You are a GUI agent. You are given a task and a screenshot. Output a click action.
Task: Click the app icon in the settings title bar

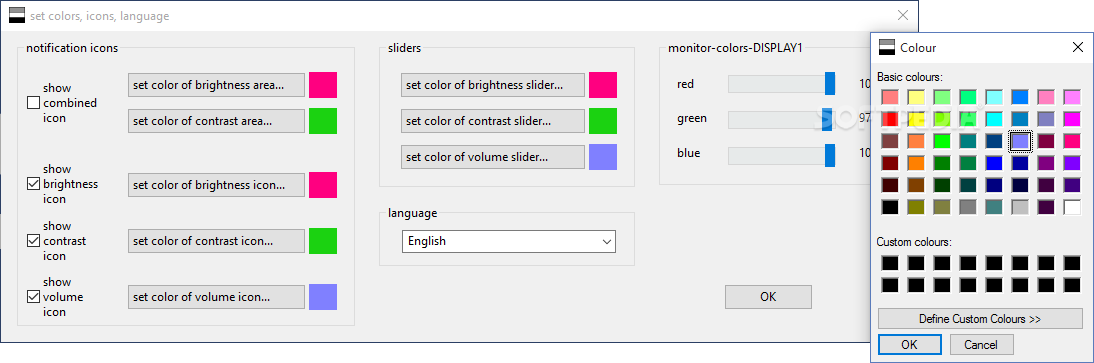(x=17, y=15)
